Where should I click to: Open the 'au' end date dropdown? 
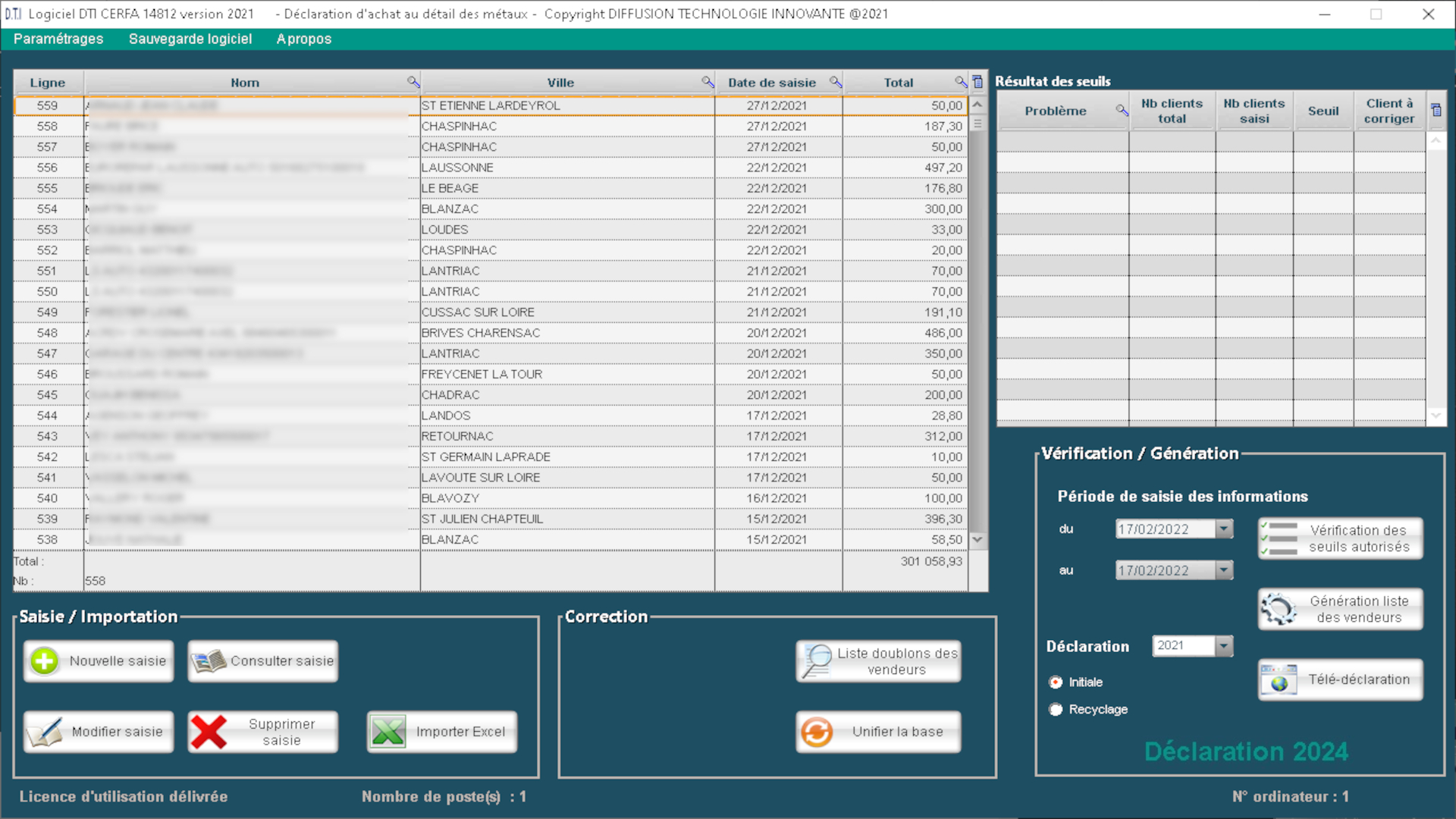(1223, 570)
